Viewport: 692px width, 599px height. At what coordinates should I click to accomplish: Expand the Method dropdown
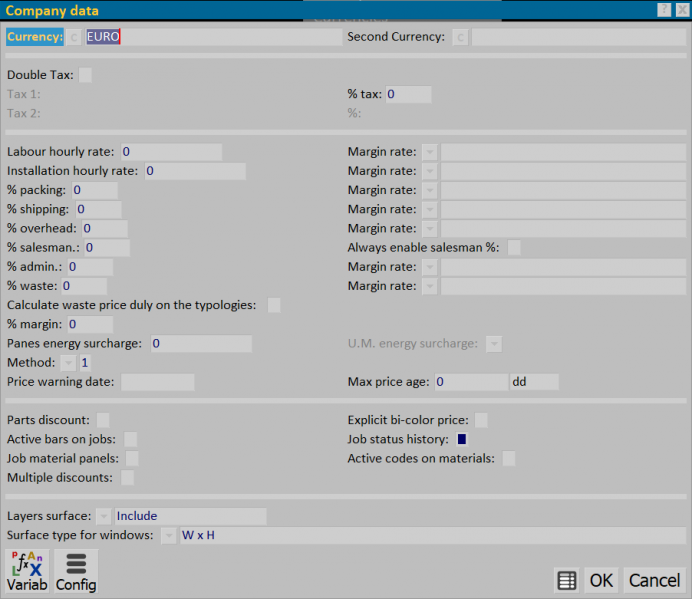coord(68,363)
